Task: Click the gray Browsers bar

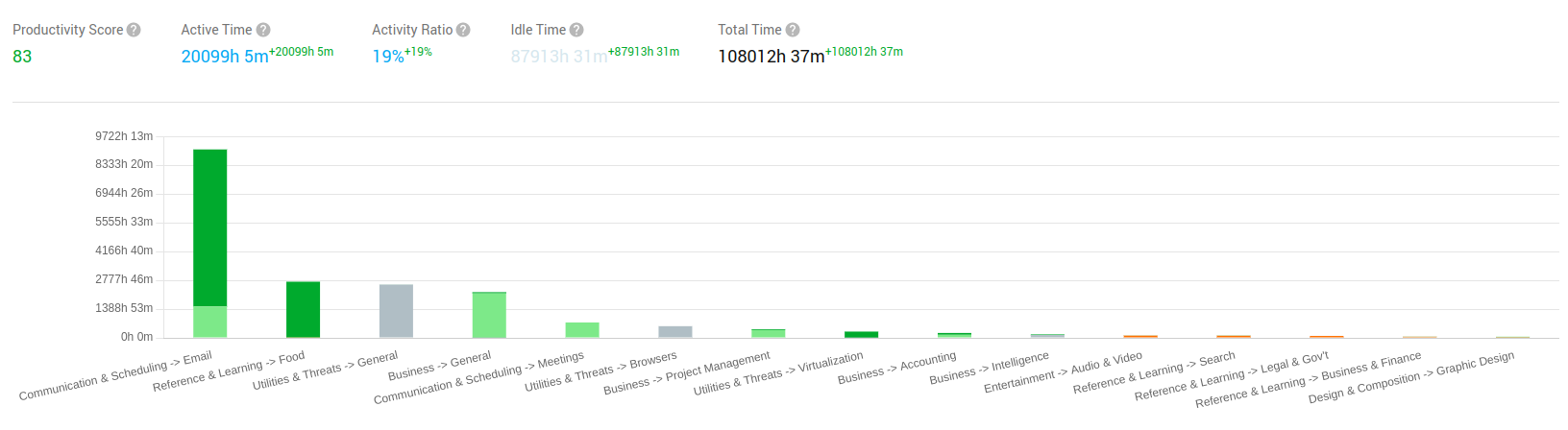Action: 675,332
